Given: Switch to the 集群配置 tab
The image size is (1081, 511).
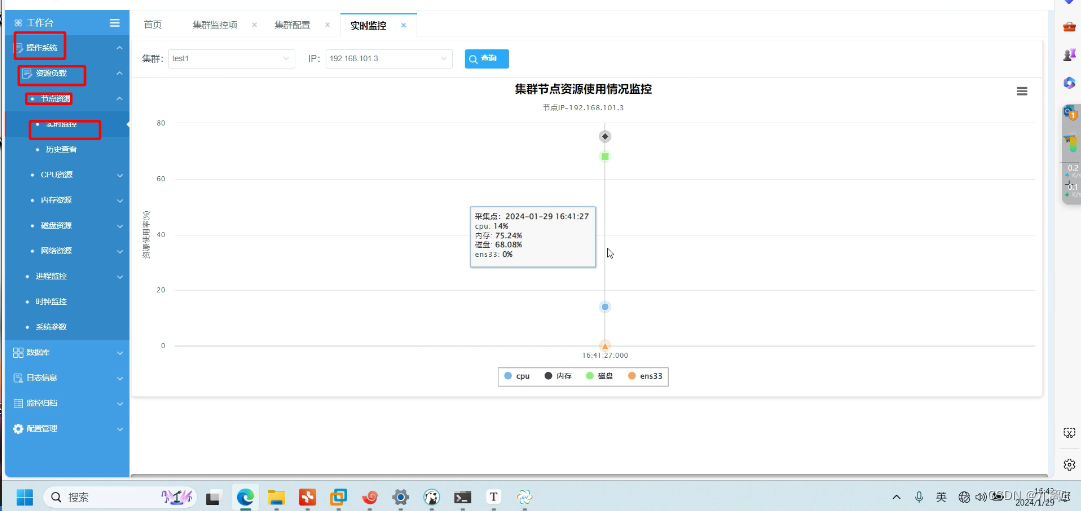Looking at the screenshot, I should (x=292, y=25).
